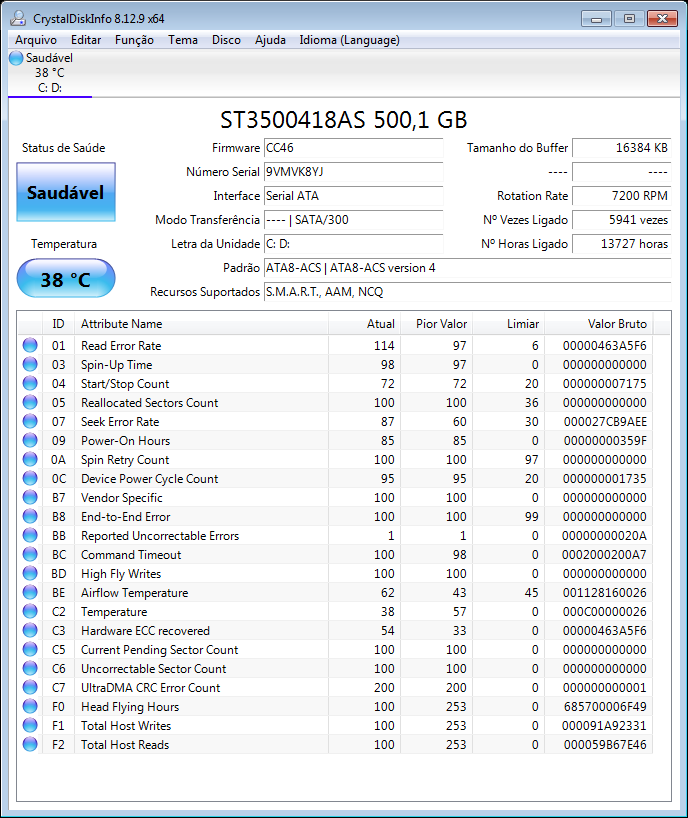Click the power-on count value 5941 vezes
The height and width of the screenshot is (818, 688).
click(621, 220)
